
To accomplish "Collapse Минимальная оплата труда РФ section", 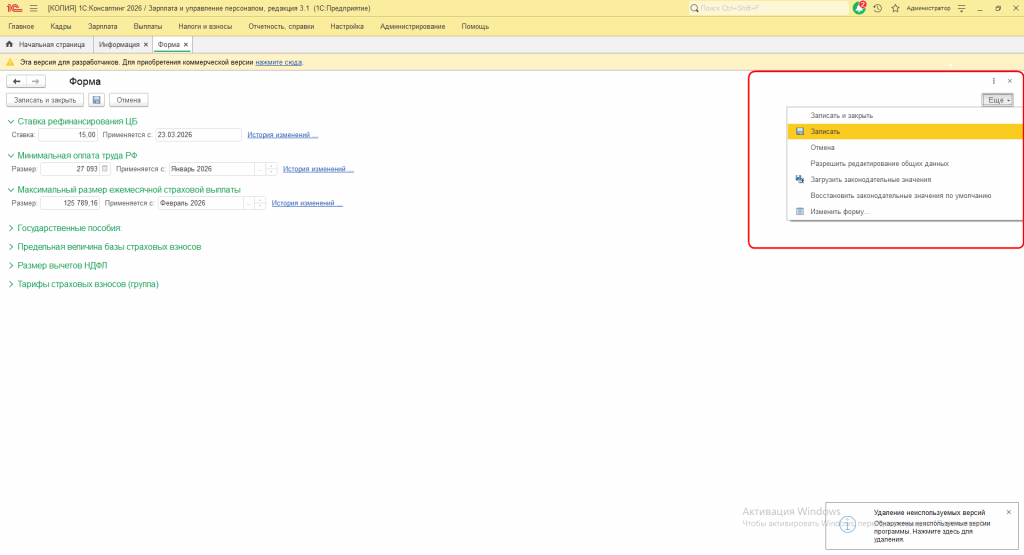I will pyautogui.click(x=10, y=155).
